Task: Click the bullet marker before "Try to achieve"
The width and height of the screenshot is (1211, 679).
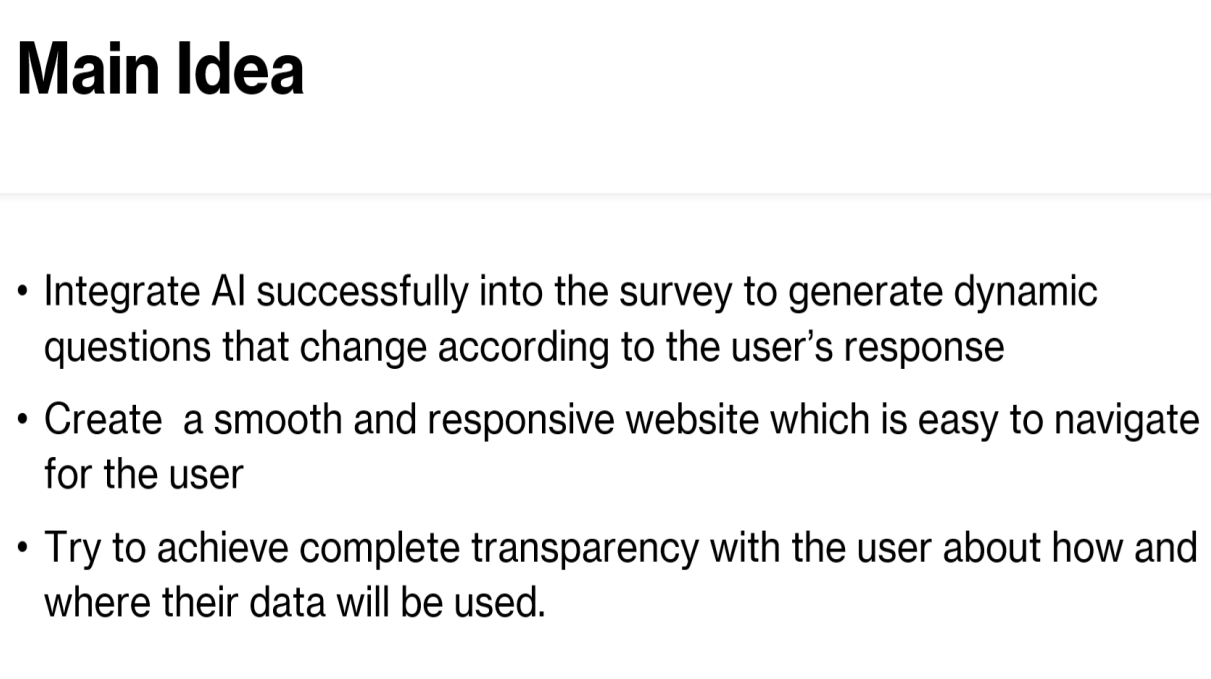Action: [23, 550]
